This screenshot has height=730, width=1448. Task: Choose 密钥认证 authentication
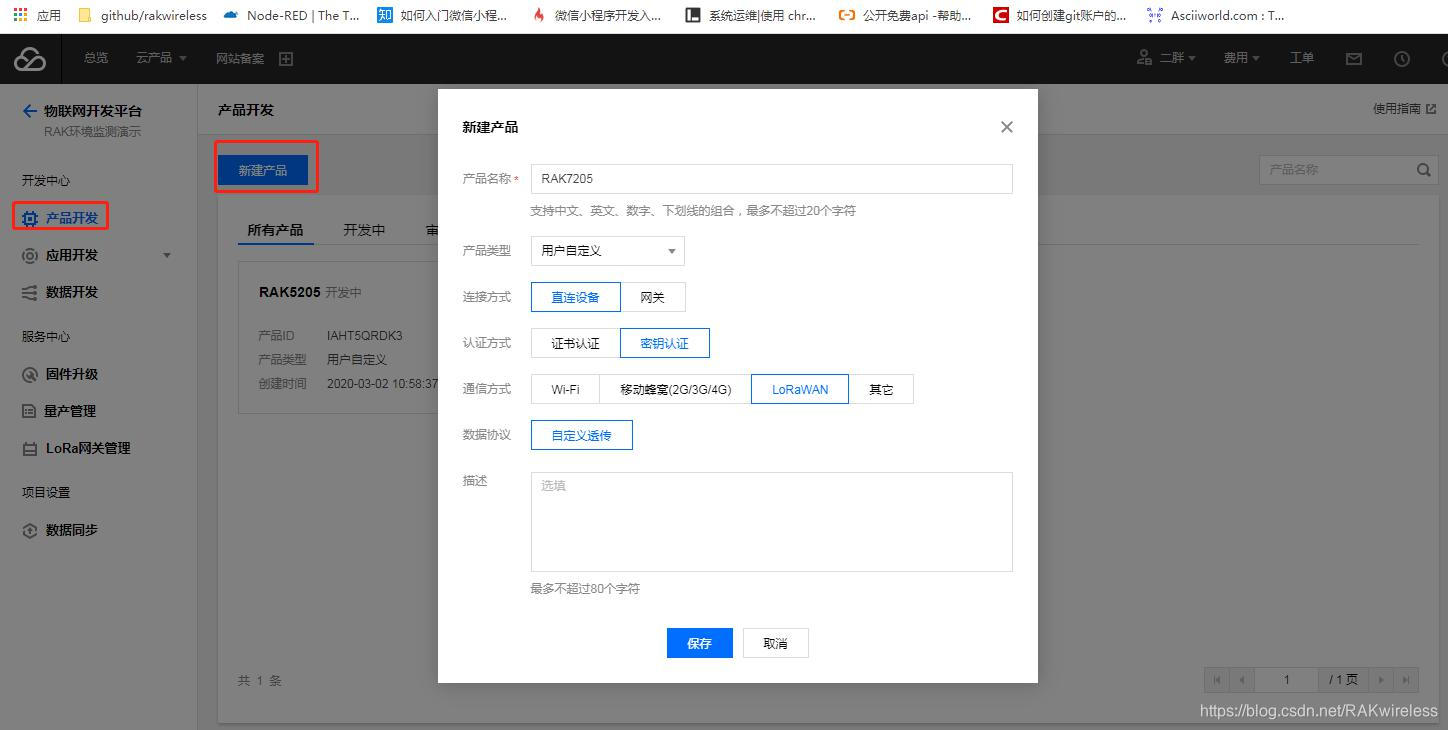tap(665, 343)
